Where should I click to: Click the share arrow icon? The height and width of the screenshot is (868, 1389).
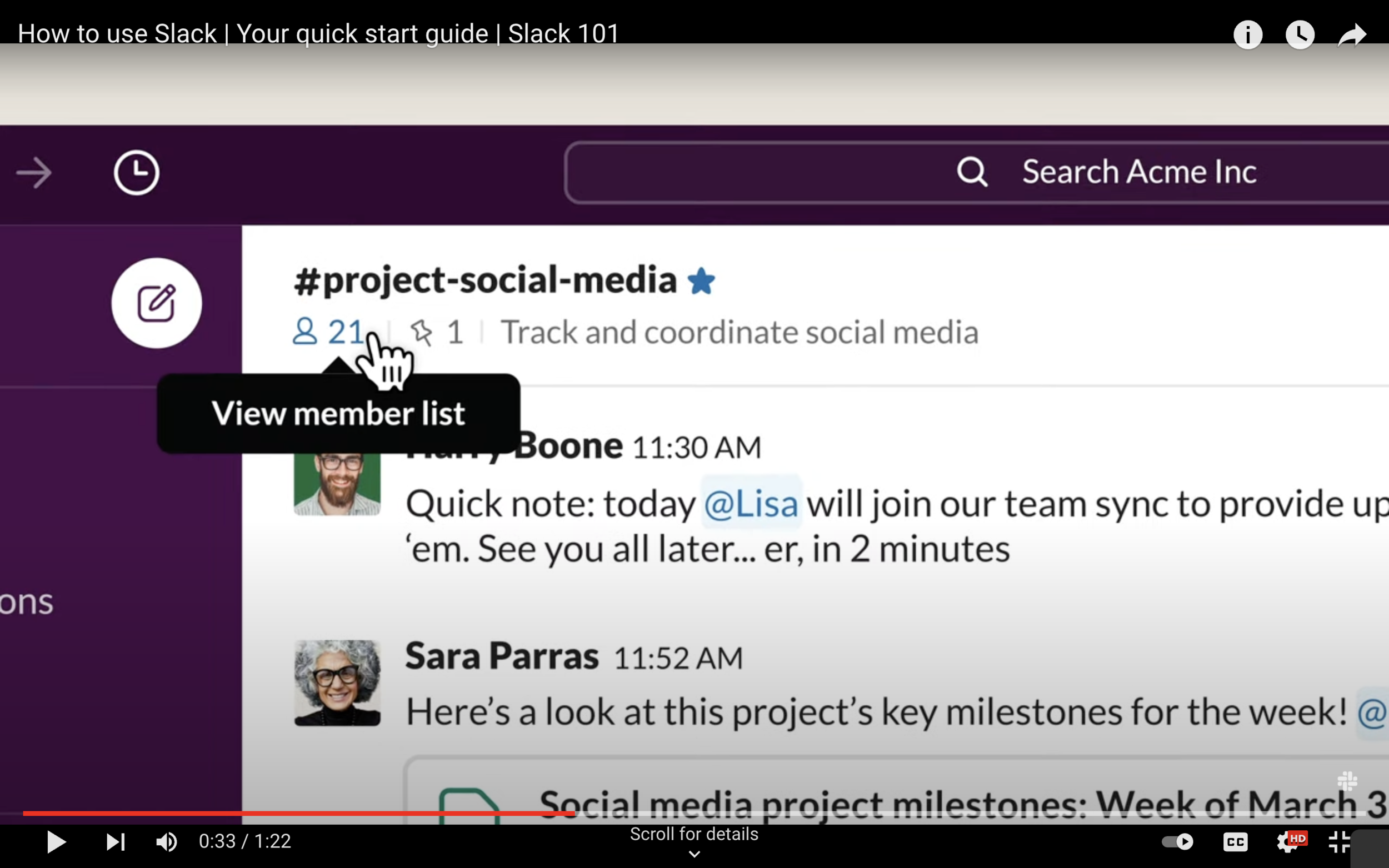(1351, 35)
